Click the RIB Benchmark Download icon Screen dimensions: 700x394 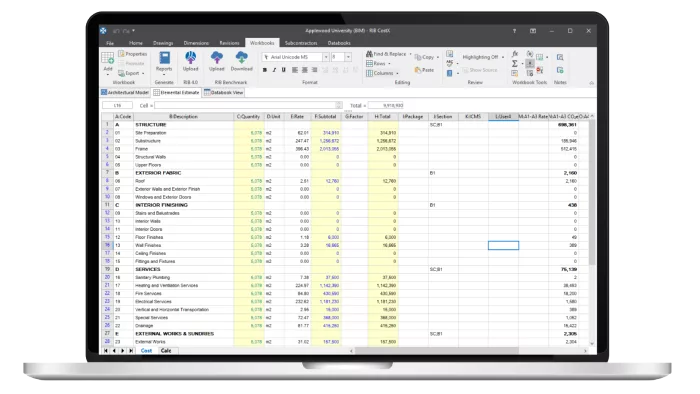[242, 57]
